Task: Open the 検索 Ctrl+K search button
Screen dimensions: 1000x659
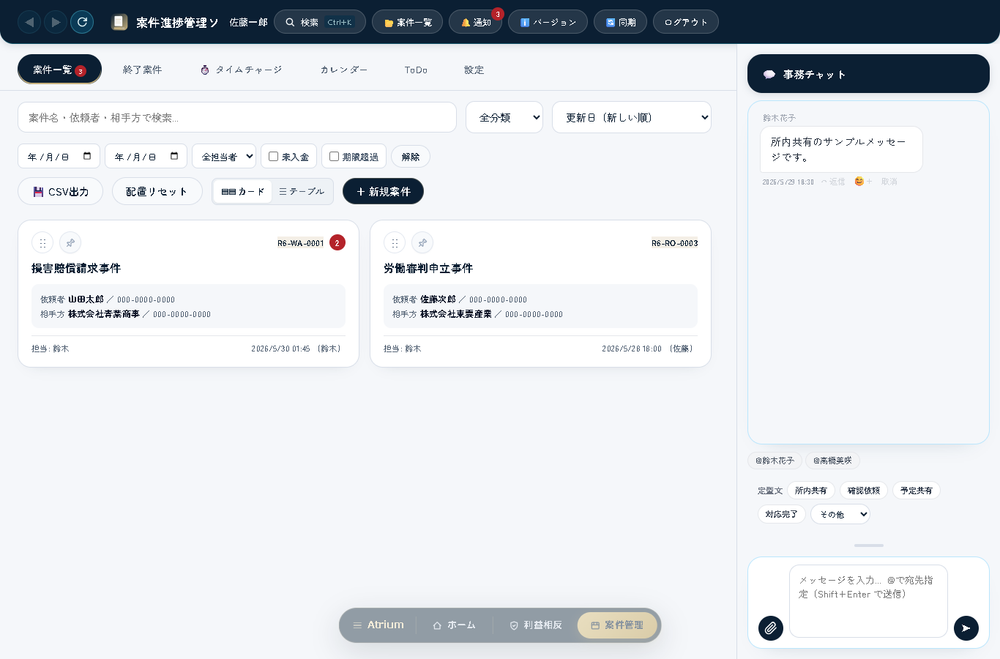Action: 320,22
